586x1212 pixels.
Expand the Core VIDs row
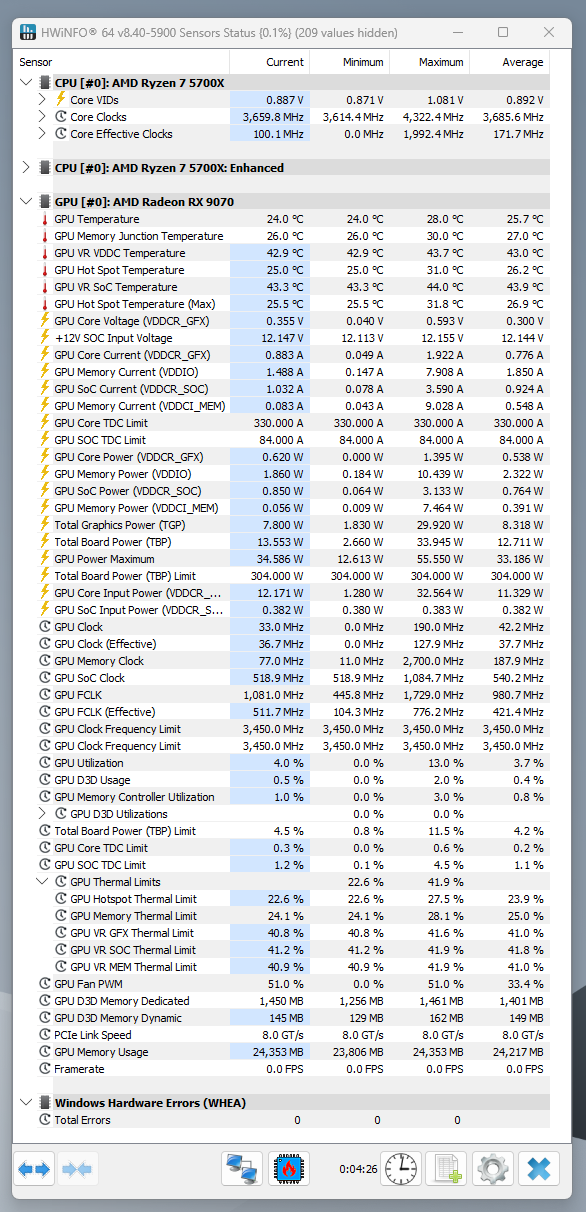click(x=42, y=100)
